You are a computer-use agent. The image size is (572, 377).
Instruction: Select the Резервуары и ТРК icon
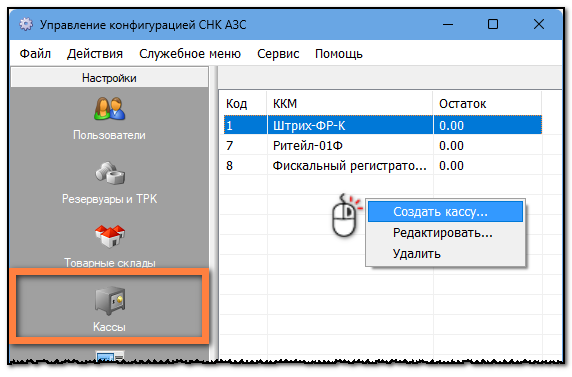tap(109, 173)
